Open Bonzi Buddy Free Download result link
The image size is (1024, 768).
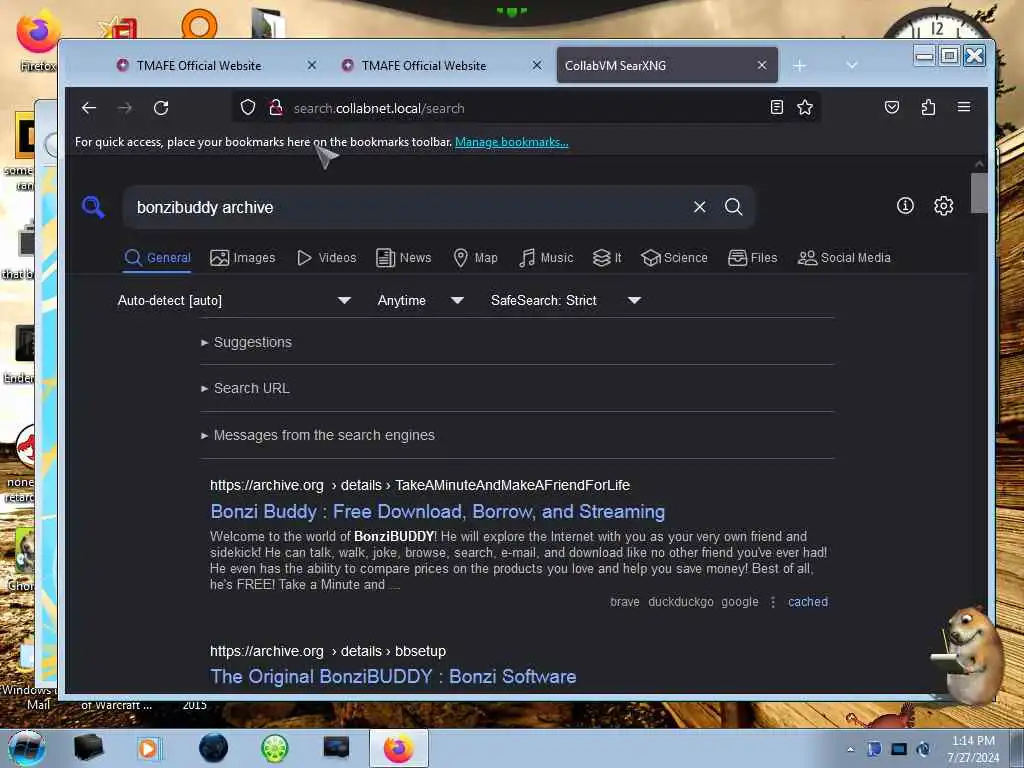(x=438, y=511)
